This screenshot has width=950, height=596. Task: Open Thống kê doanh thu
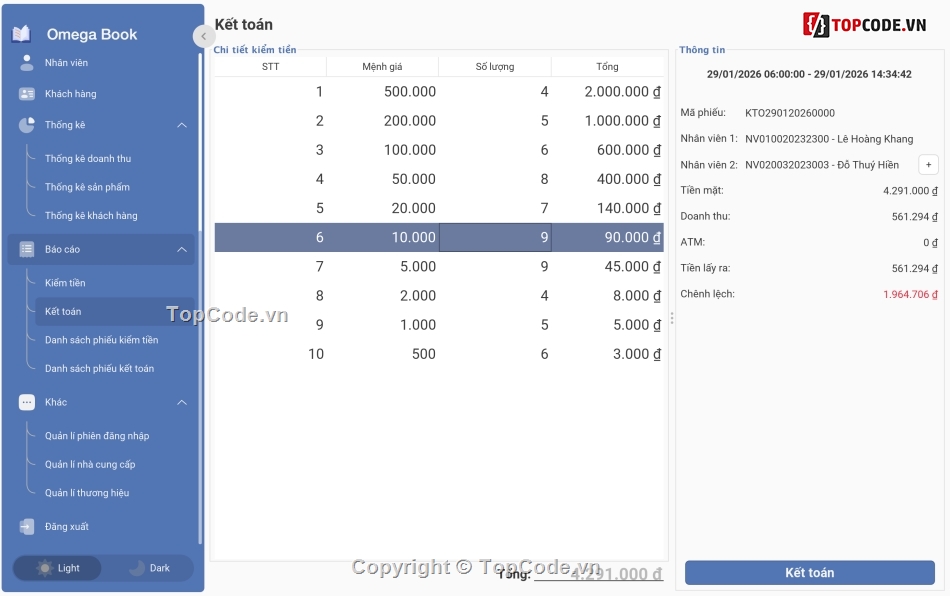tap(115, 158)
